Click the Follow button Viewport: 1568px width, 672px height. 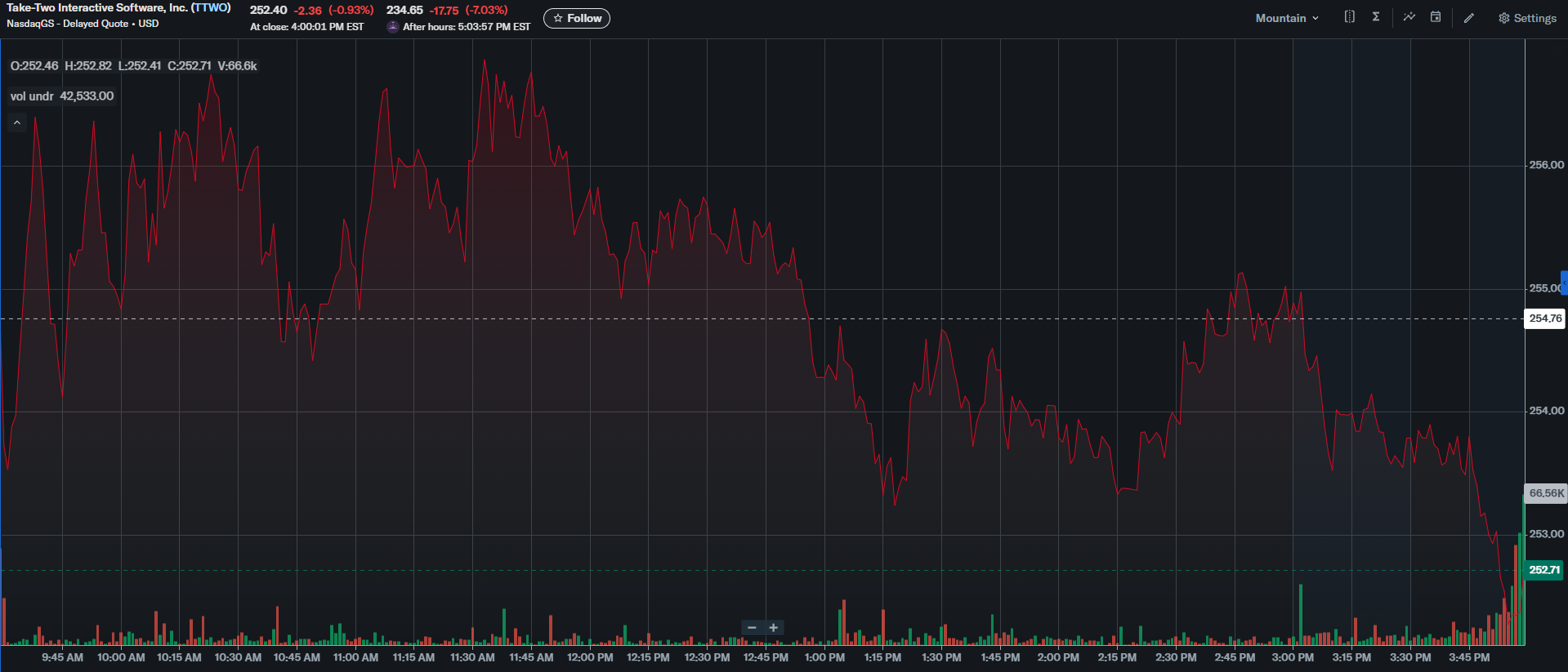(577, 18)
